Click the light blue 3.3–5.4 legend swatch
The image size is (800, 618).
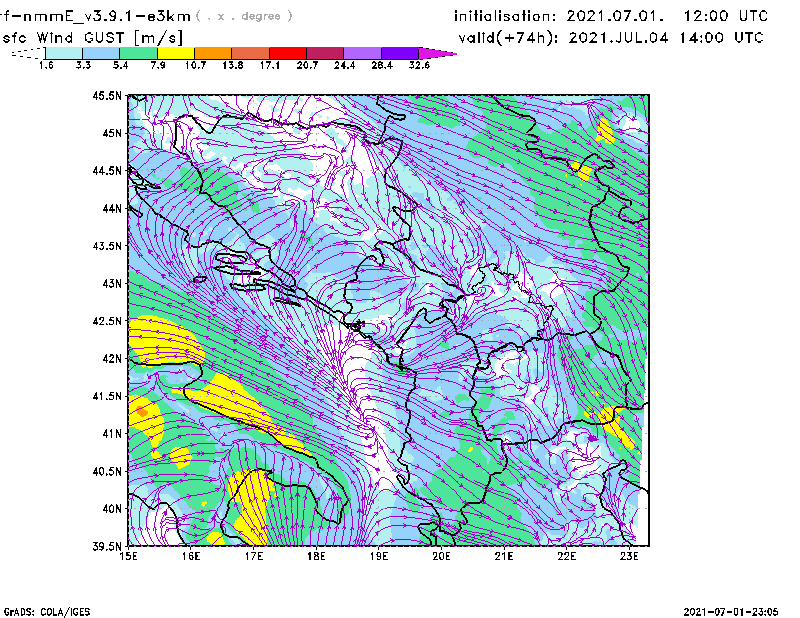[x=101, y=53]
